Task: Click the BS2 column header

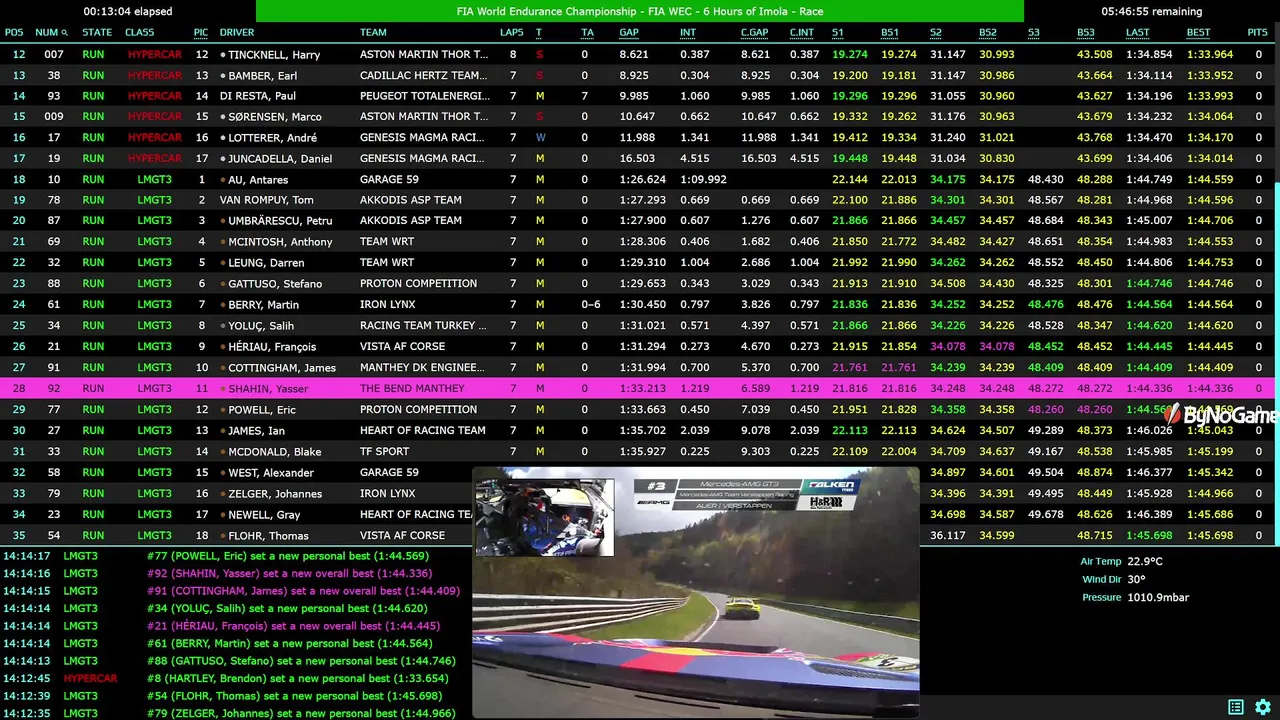Action: pyautogui.click(x=988, y=33)
